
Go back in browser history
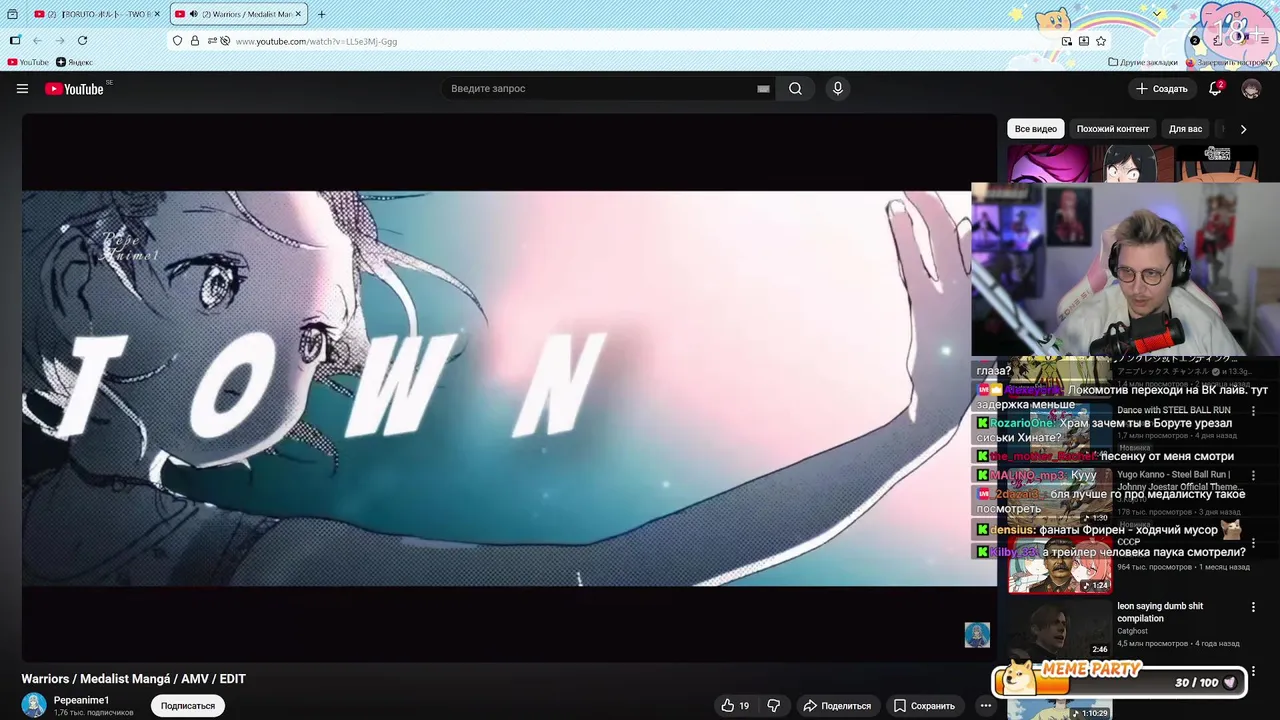click(37, 41)
